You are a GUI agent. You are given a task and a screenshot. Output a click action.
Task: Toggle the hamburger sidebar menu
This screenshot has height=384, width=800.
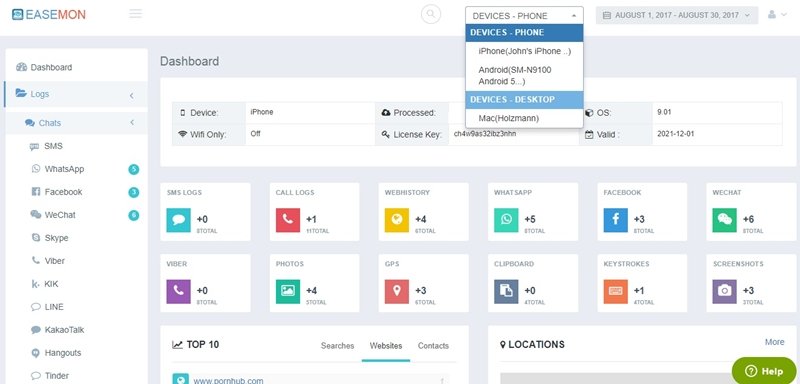(135, 14)
